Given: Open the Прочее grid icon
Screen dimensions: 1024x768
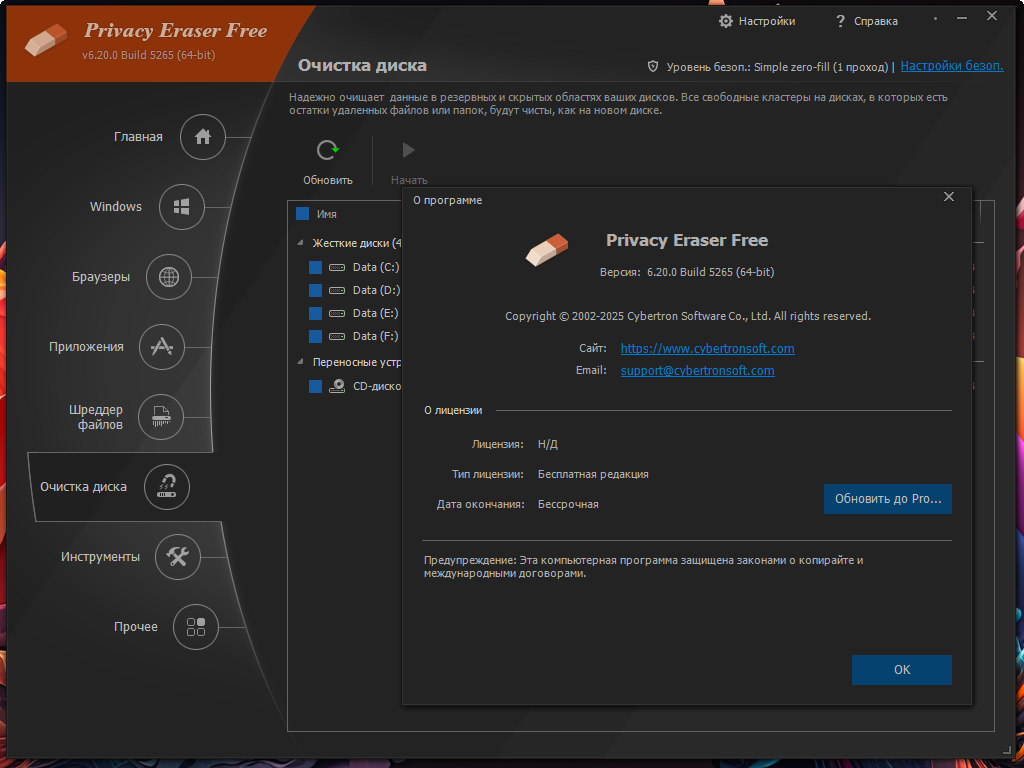Looking at the screenshot, I should tap(195, 627).
